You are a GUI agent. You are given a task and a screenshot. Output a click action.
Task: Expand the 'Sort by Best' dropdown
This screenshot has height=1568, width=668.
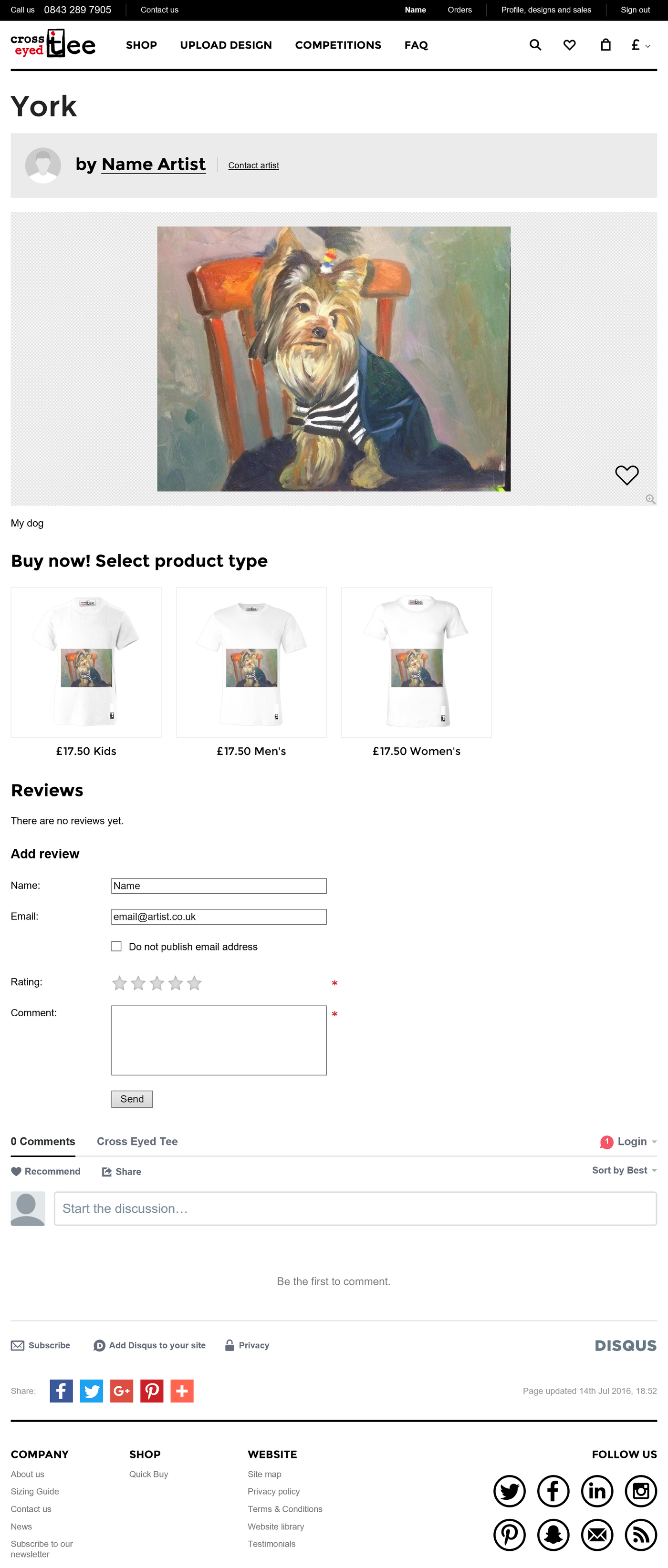click(624, 1171)
